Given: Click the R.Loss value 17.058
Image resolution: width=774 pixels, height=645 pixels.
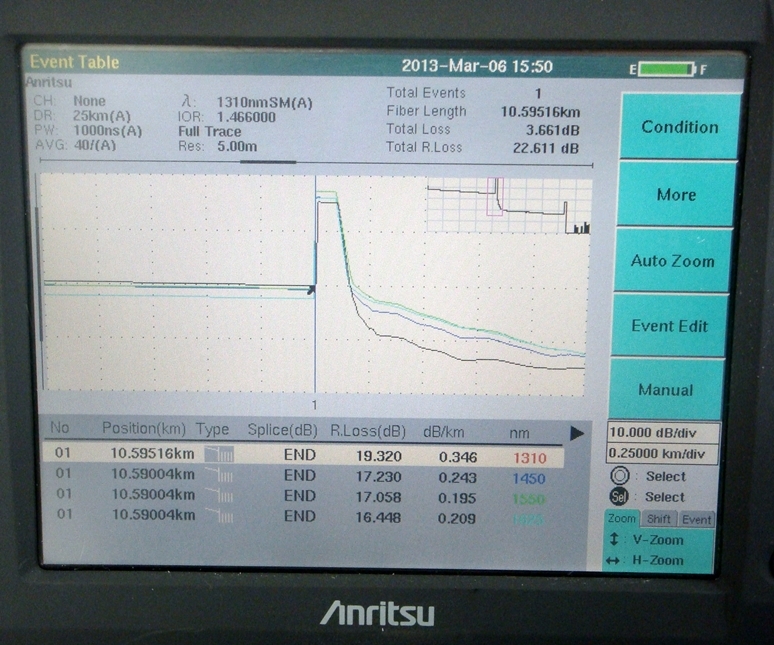Looking at the screenshot, I should coord(379,497).
